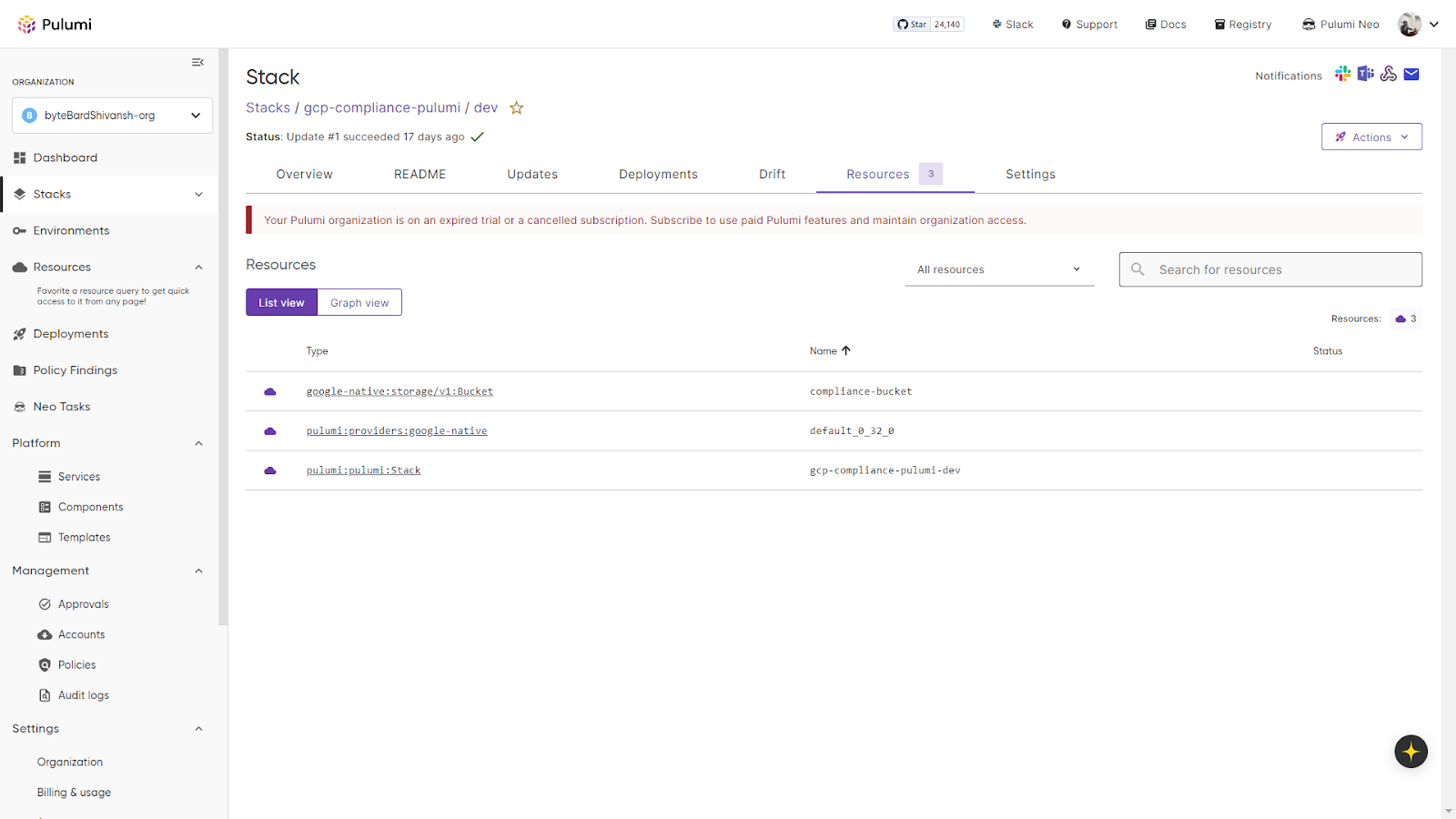Expand the user account menu chevron
The image size is (1456, 819).
[1434, 25]
